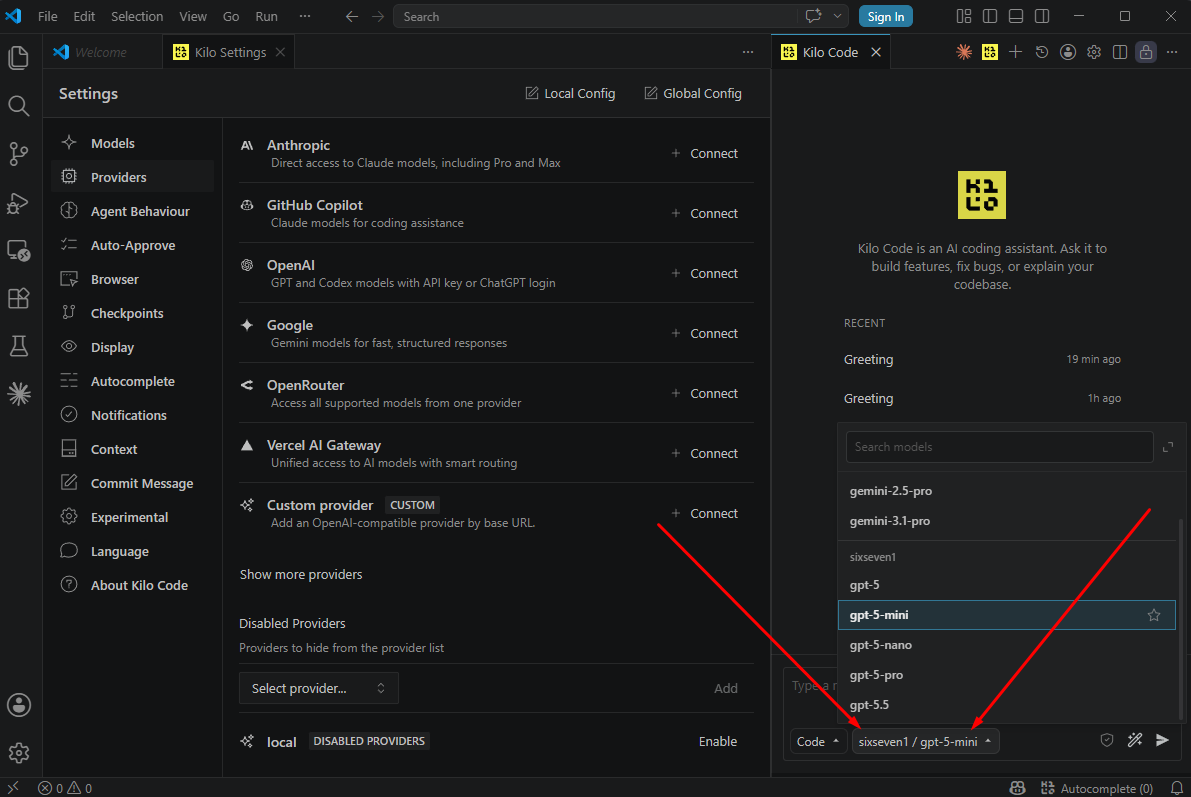Open the notifications bell in status bar

point(1176,788)
